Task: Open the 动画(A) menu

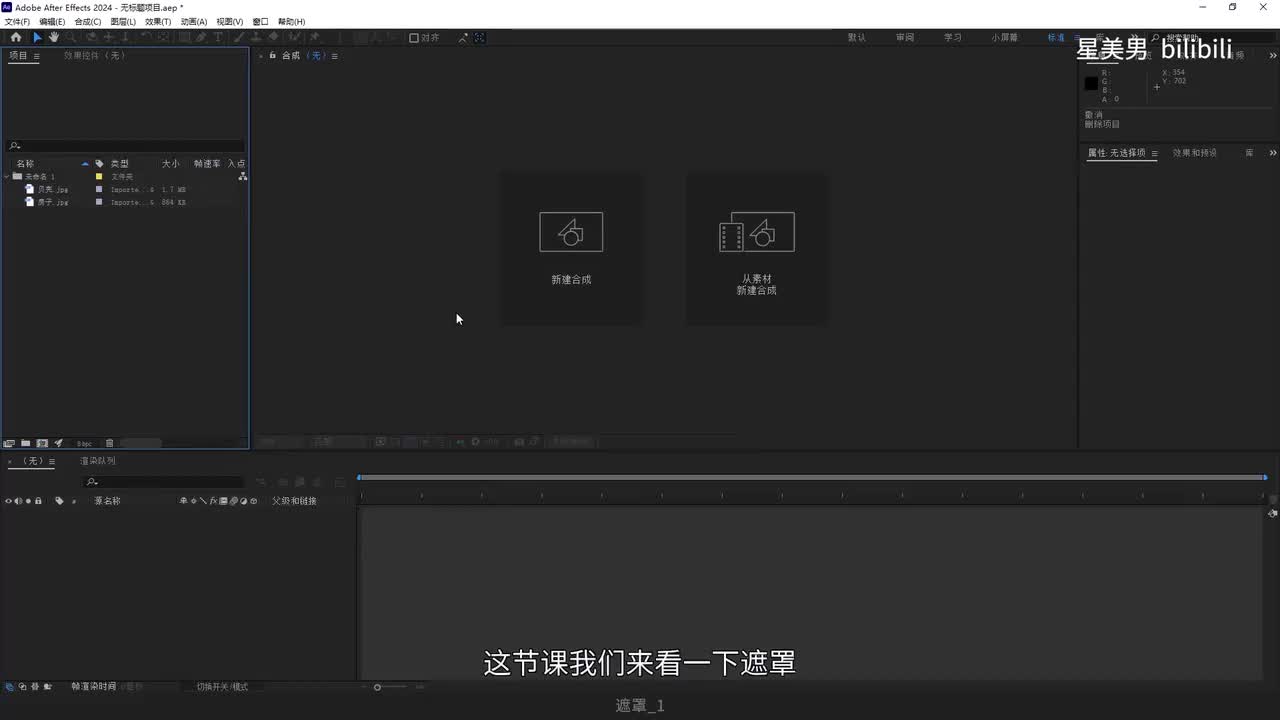Action: tap(194, 21)
